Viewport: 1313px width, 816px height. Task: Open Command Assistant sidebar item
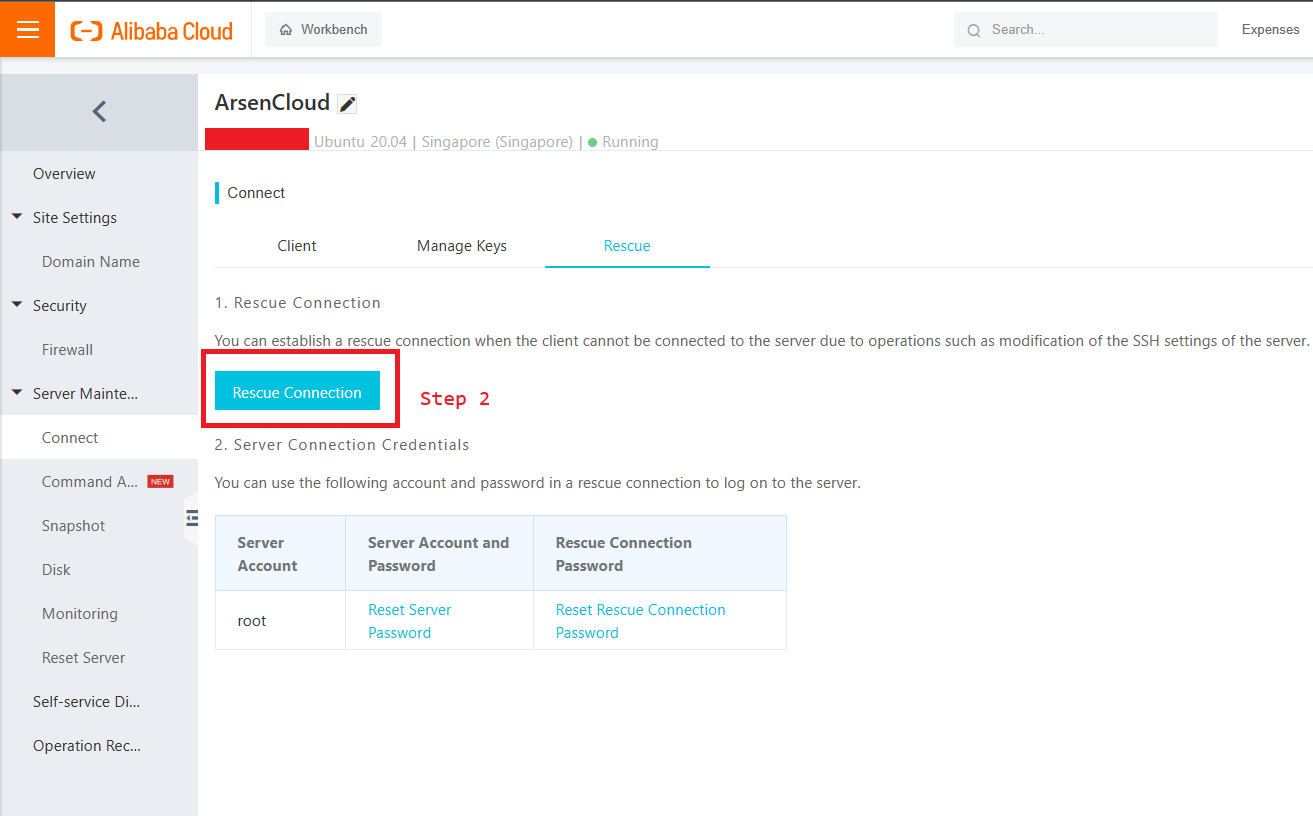point(90,482)
